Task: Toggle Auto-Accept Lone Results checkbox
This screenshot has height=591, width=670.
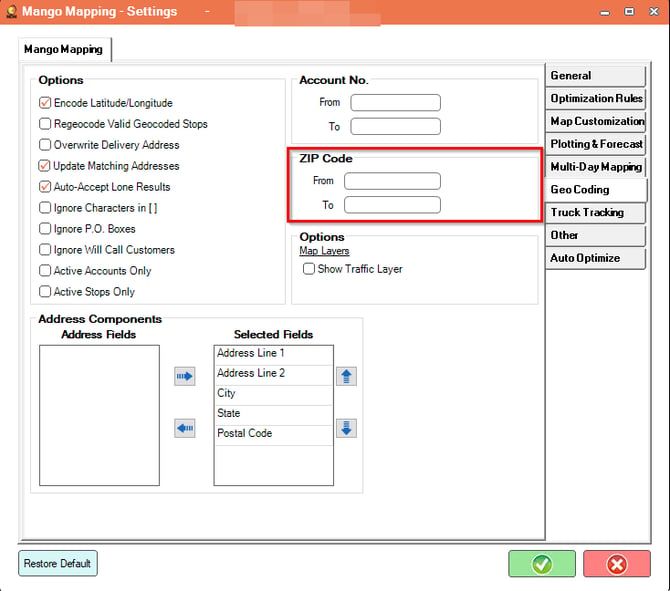Action: click(44, 187)
